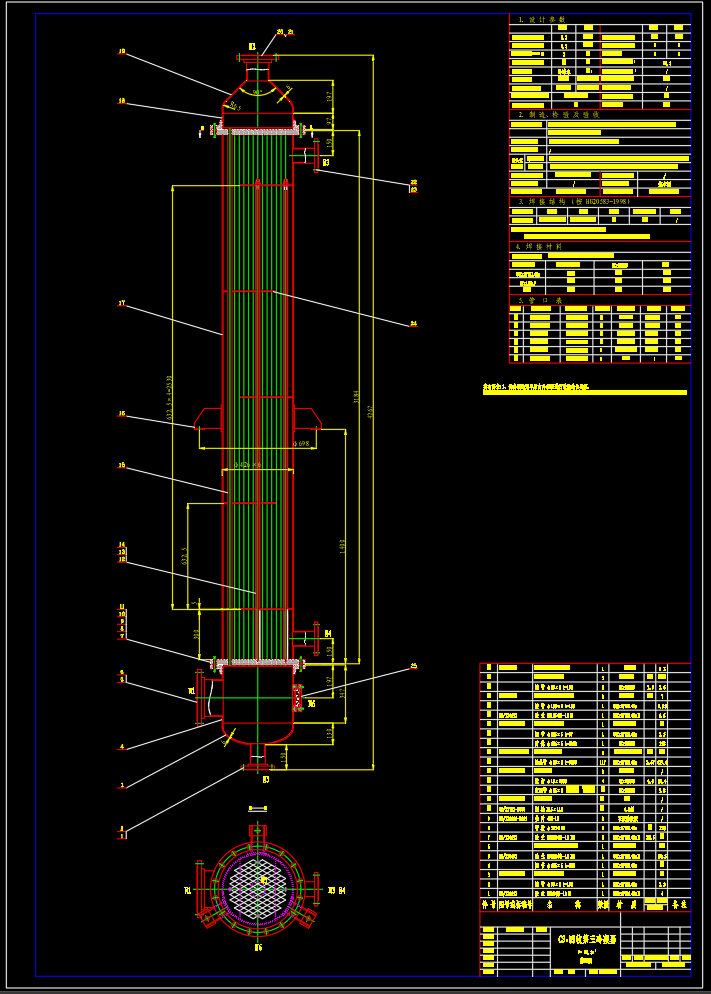The image size is (711, 994).
Task: Click the 90° angle dimension in the top cone
Action: coord(257,92)
